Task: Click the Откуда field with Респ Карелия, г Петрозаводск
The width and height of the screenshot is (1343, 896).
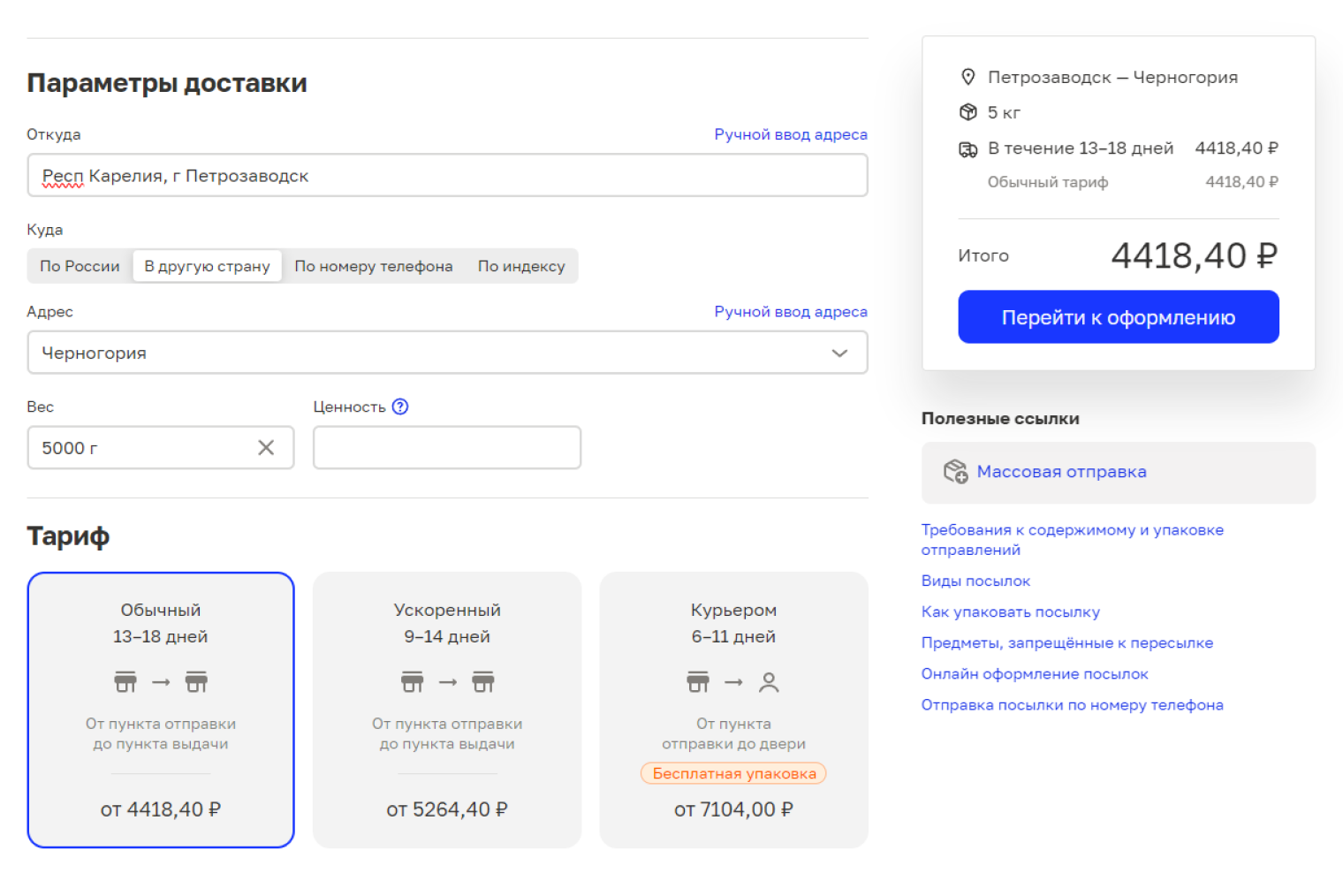Action: pos(447,175)
